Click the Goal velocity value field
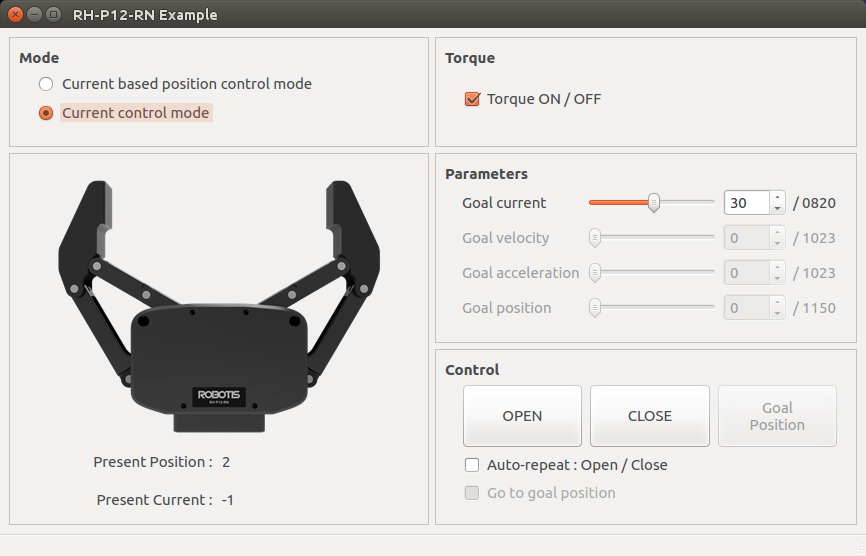This screenshot has height=556, width=866. [745, 238]
